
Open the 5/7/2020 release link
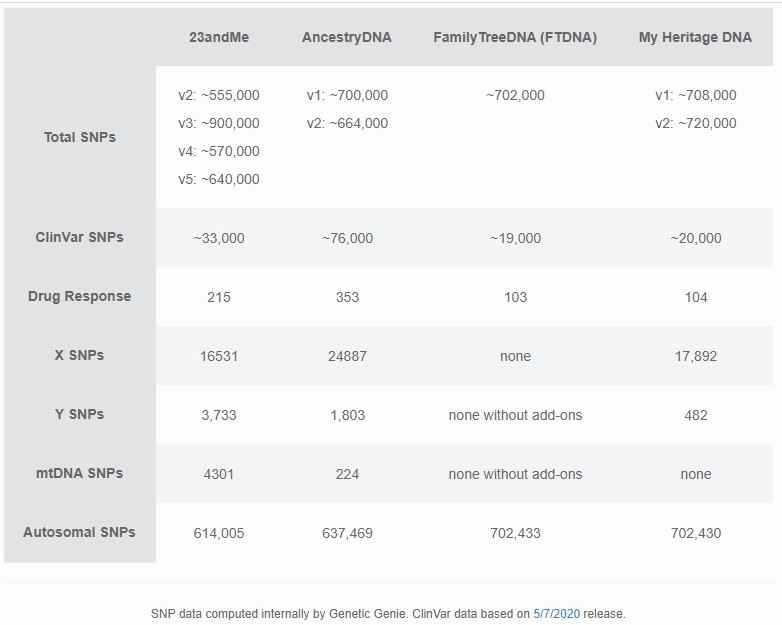pyautogui.click(x=557, y=614)
